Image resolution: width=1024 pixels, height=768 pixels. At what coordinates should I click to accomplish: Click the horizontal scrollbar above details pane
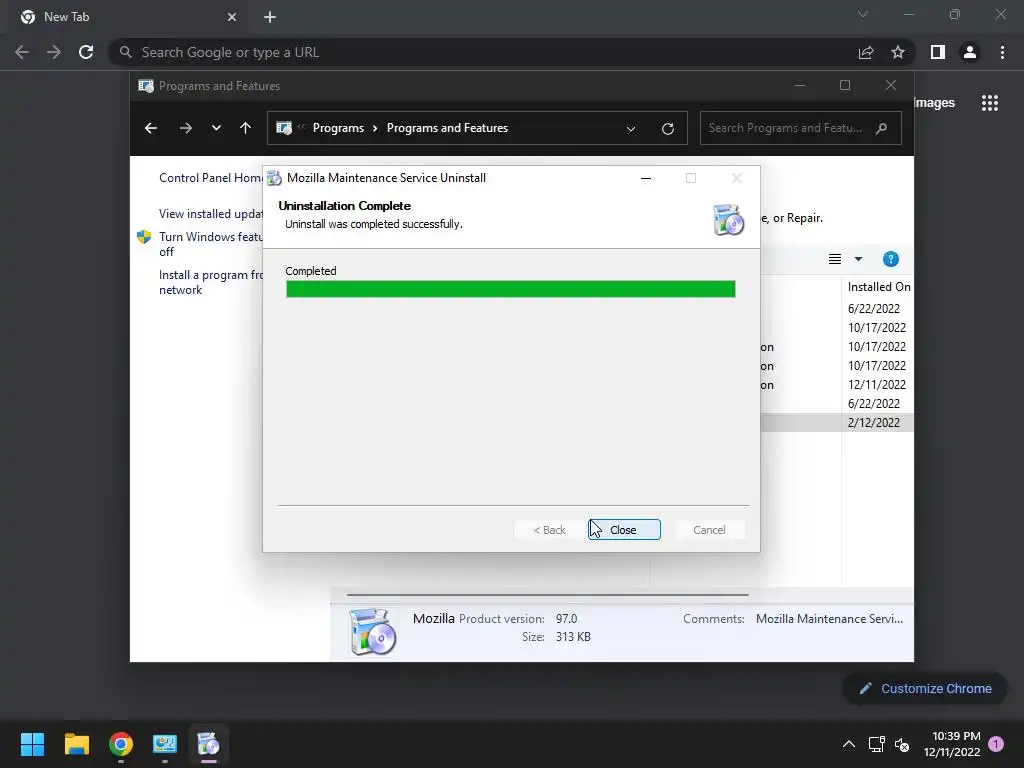click(547, 595)
